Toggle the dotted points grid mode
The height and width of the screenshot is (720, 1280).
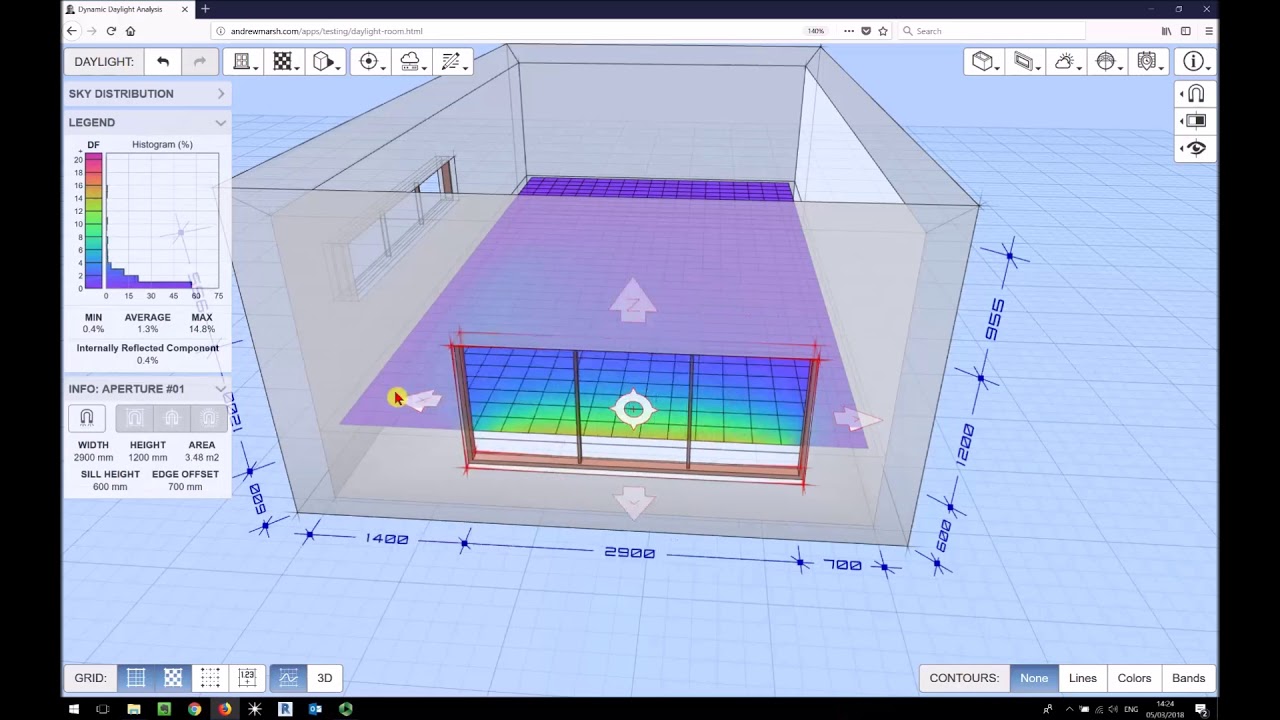[x=210, y=678]
